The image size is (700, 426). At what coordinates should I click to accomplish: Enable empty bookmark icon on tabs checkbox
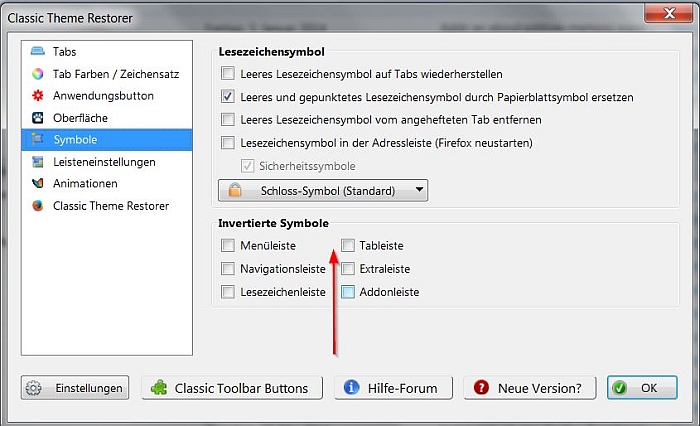tap(229, 74)
